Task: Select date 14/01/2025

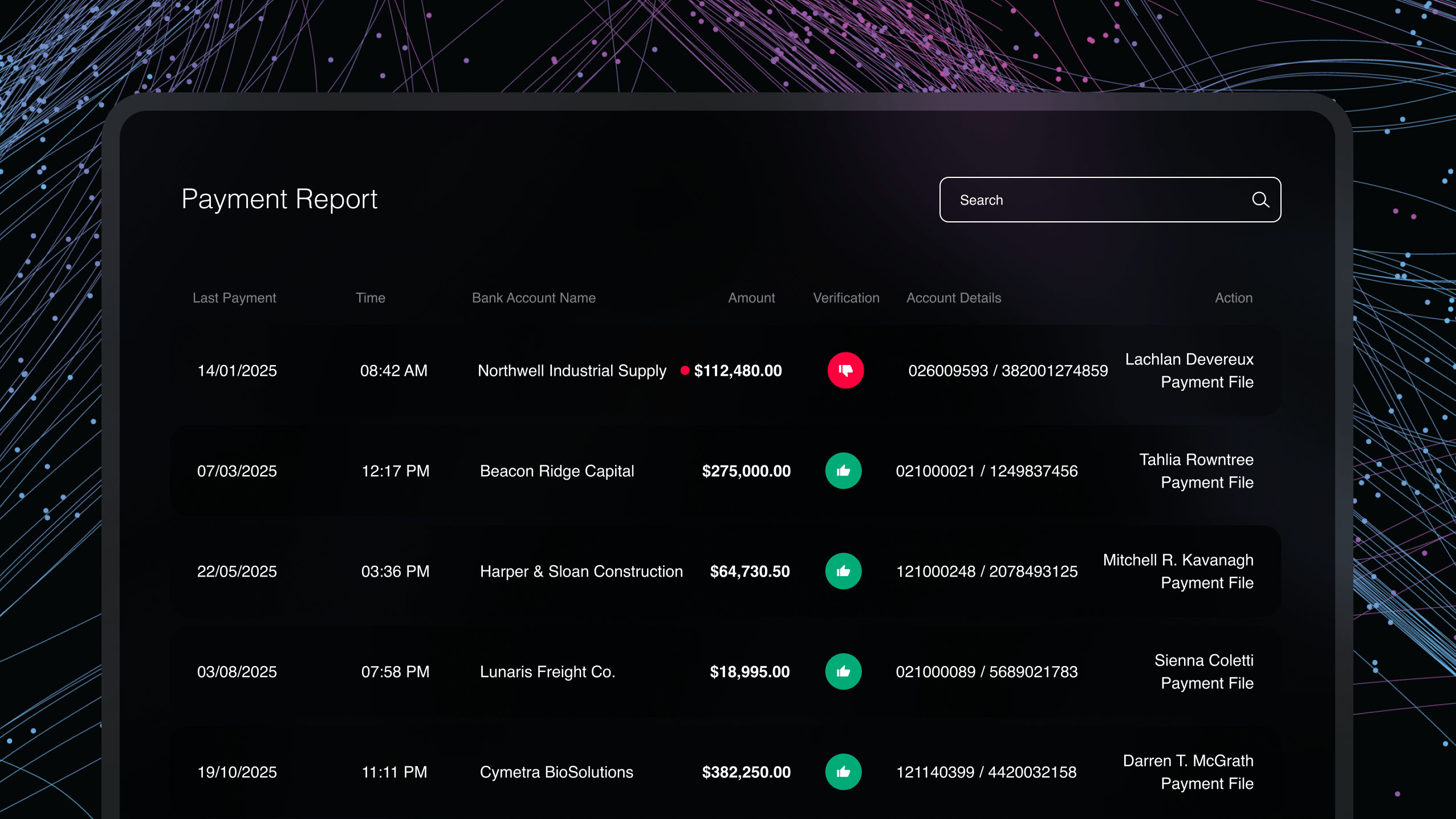Action: coord(237,371)
